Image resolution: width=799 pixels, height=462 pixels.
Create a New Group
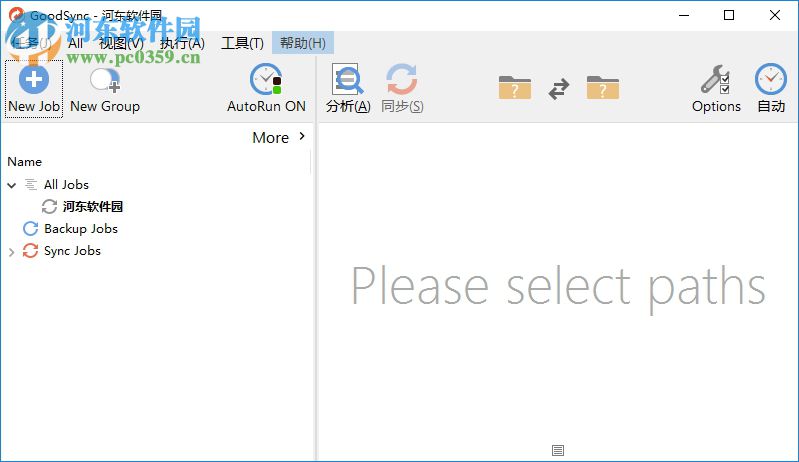[x=105, y=89]
